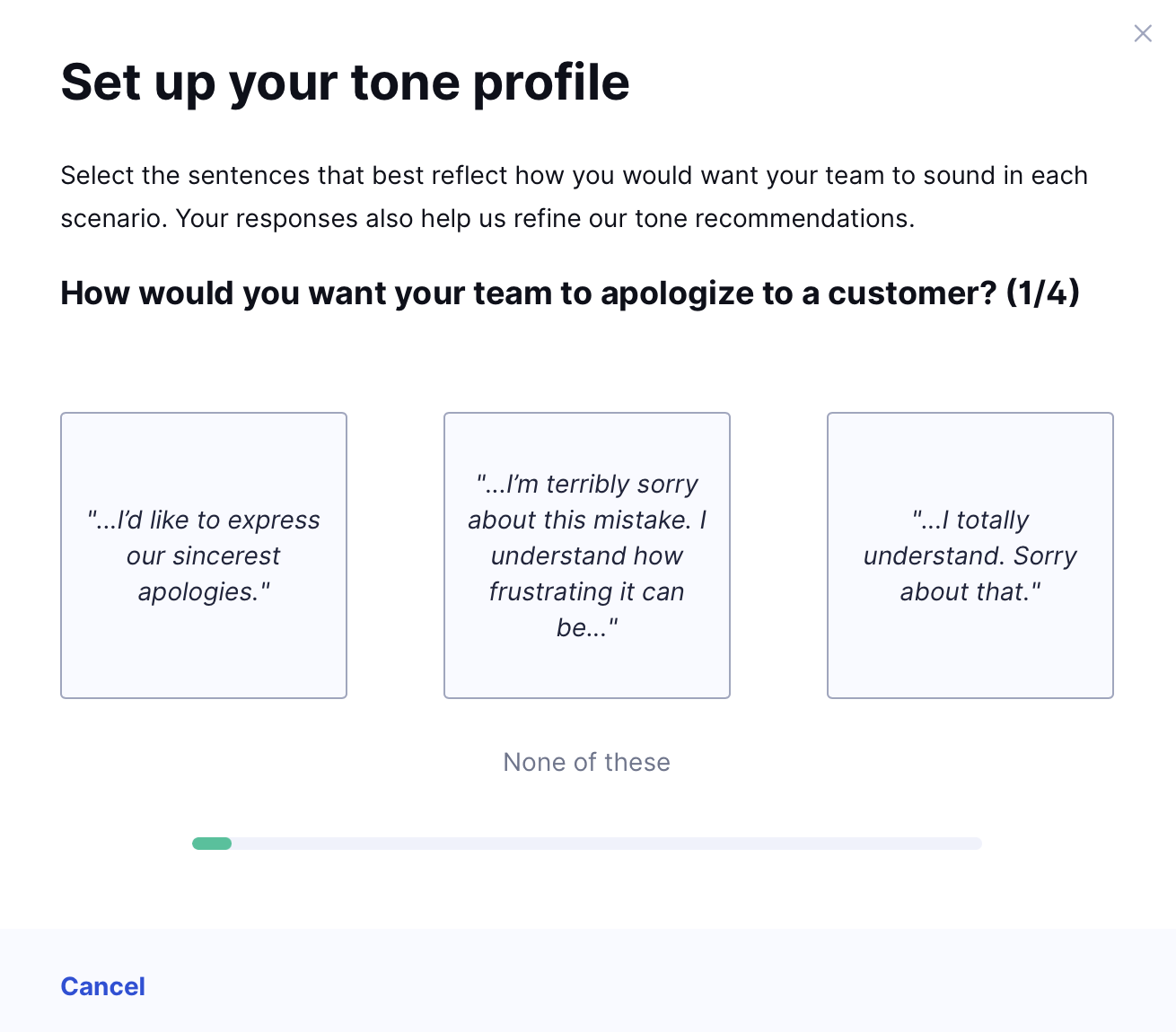Skip this question with None of these
Viewport: 1176px width, 1032px height.
[586, 762]
